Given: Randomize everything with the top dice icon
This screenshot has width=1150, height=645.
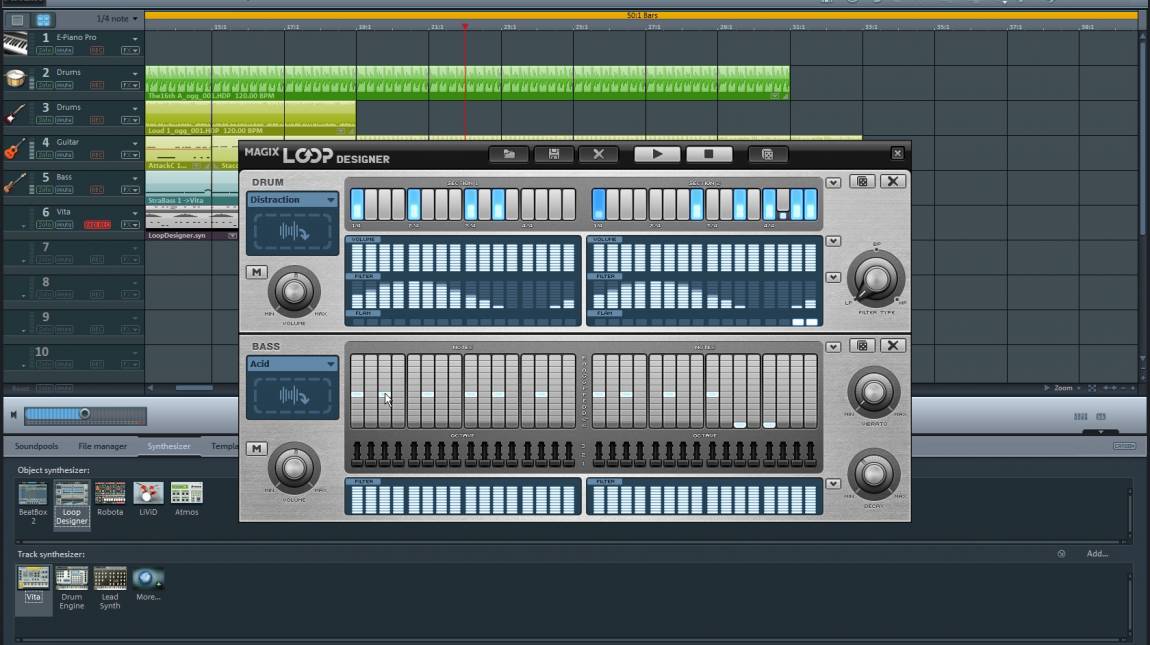Looking at the screenshot, I should (767, 154).
